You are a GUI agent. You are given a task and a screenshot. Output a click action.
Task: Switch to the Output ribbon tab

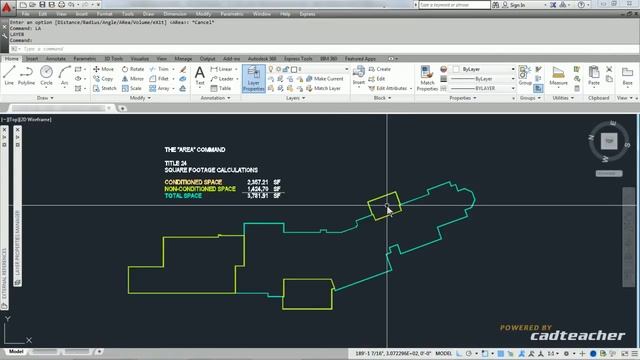[x=207, y=59]
